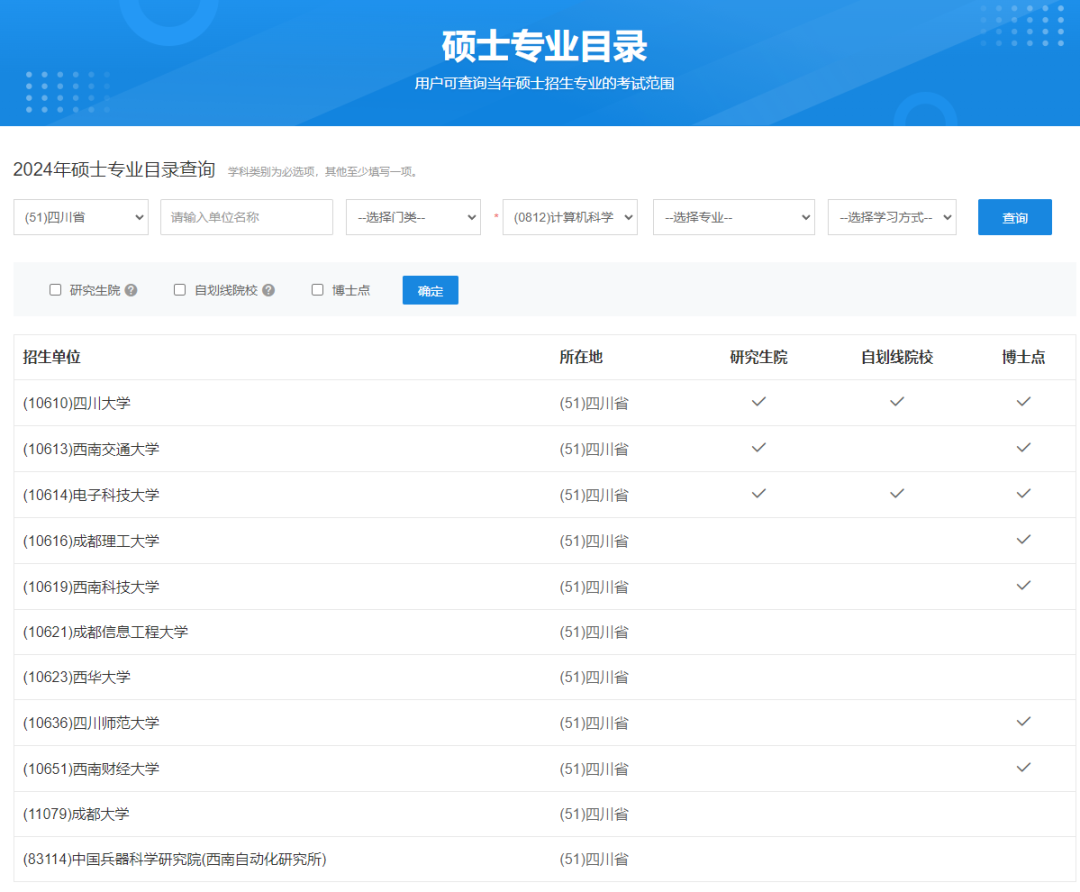Open the (10619)西南科技大学 entry
The image size is (1080, 892).
[91, 587]
